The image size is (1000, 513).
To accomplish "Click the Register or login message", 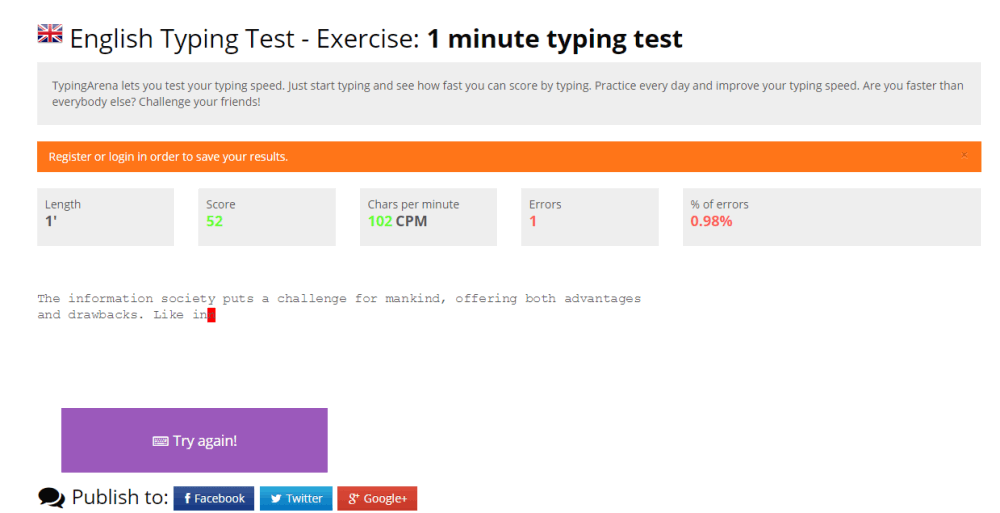I will click(x=168, y=157).
